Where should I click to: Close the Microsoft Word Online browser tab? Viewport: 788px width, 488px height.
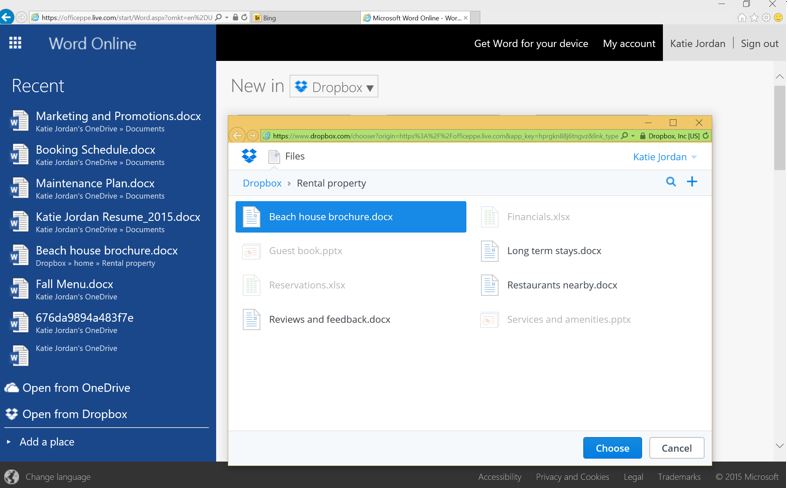click(x=466, y=18)
